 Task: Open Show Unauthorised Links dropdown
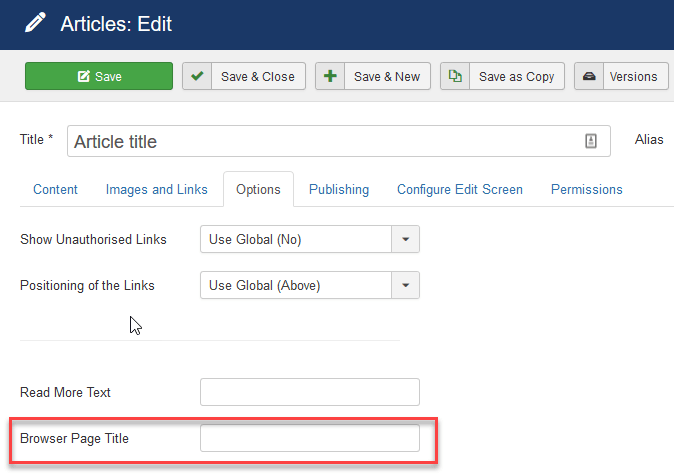(x=310, y=239)
